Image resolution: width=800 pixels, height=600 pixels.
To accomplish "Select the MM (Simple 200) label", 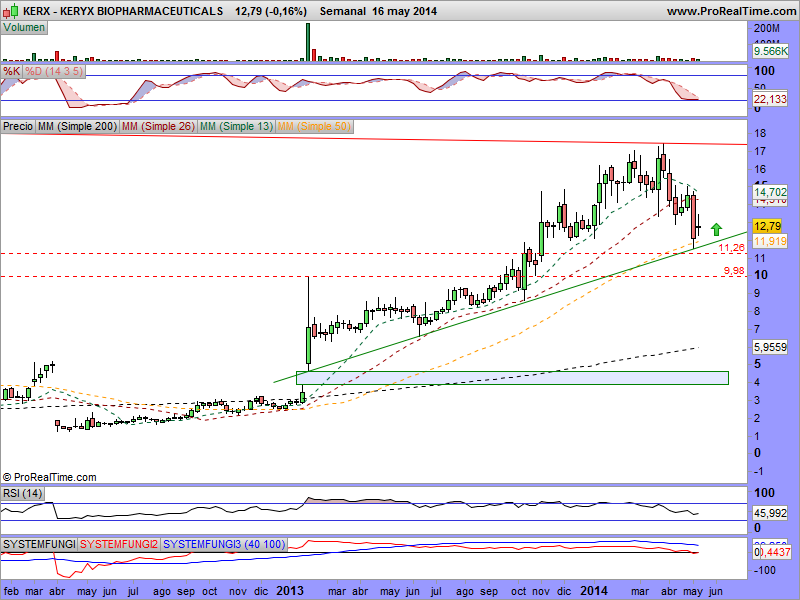I will [x=78, y=126].
